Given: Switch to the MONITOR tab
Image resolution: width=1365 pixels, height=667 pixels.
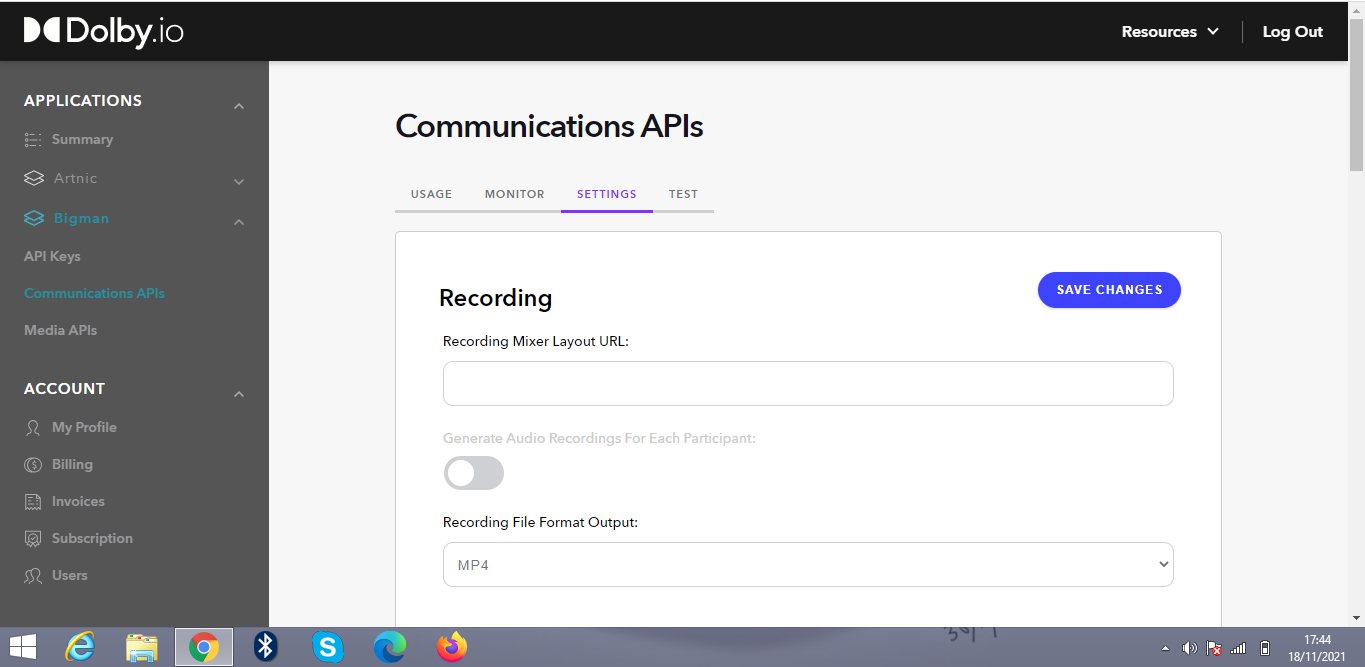Looking at the screenshot, I should (515, 194).
